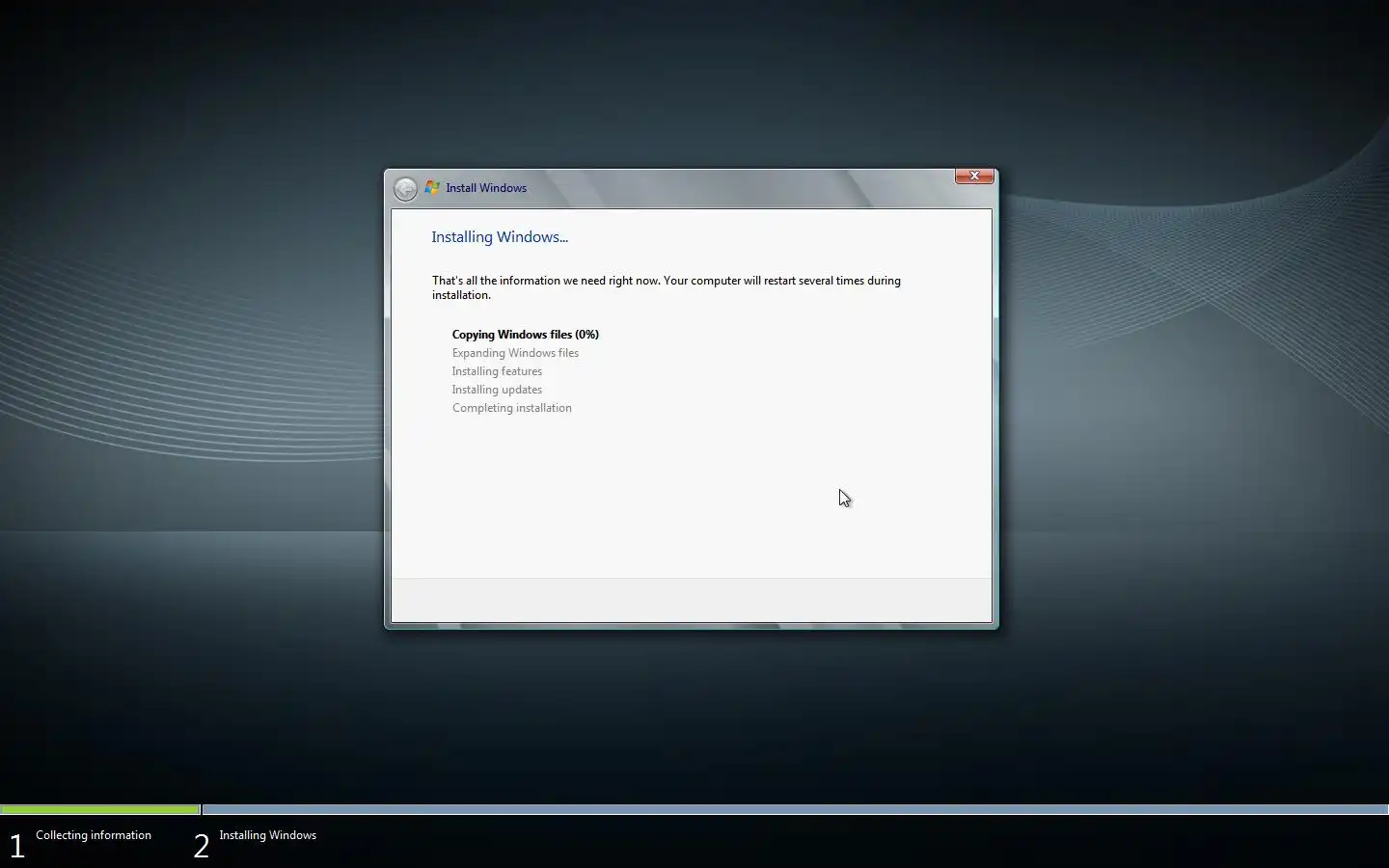
Task: Click the Windows flag icon in title bar
Action: pyautogui.click(x=432, y=187)
